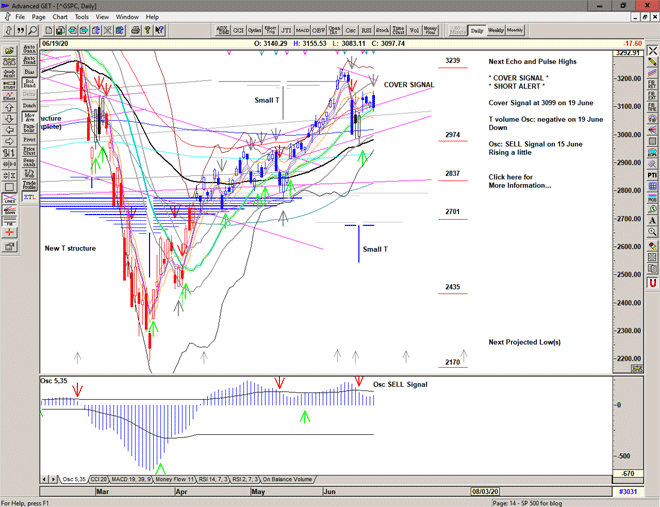Screen dimensions: 660x507
Task: Click the context help arrow-question icon
Action: 159,30
